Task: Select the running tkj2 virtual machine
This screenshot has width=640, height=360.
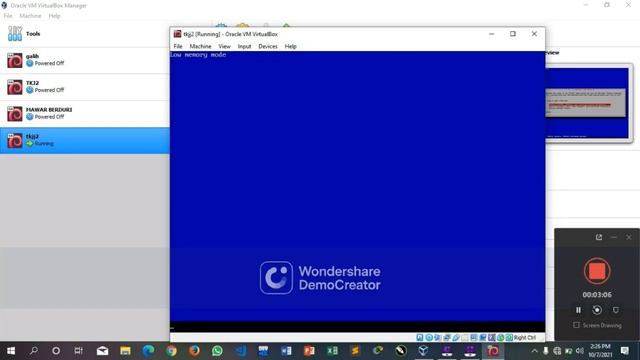Action: tap(84, 140)
